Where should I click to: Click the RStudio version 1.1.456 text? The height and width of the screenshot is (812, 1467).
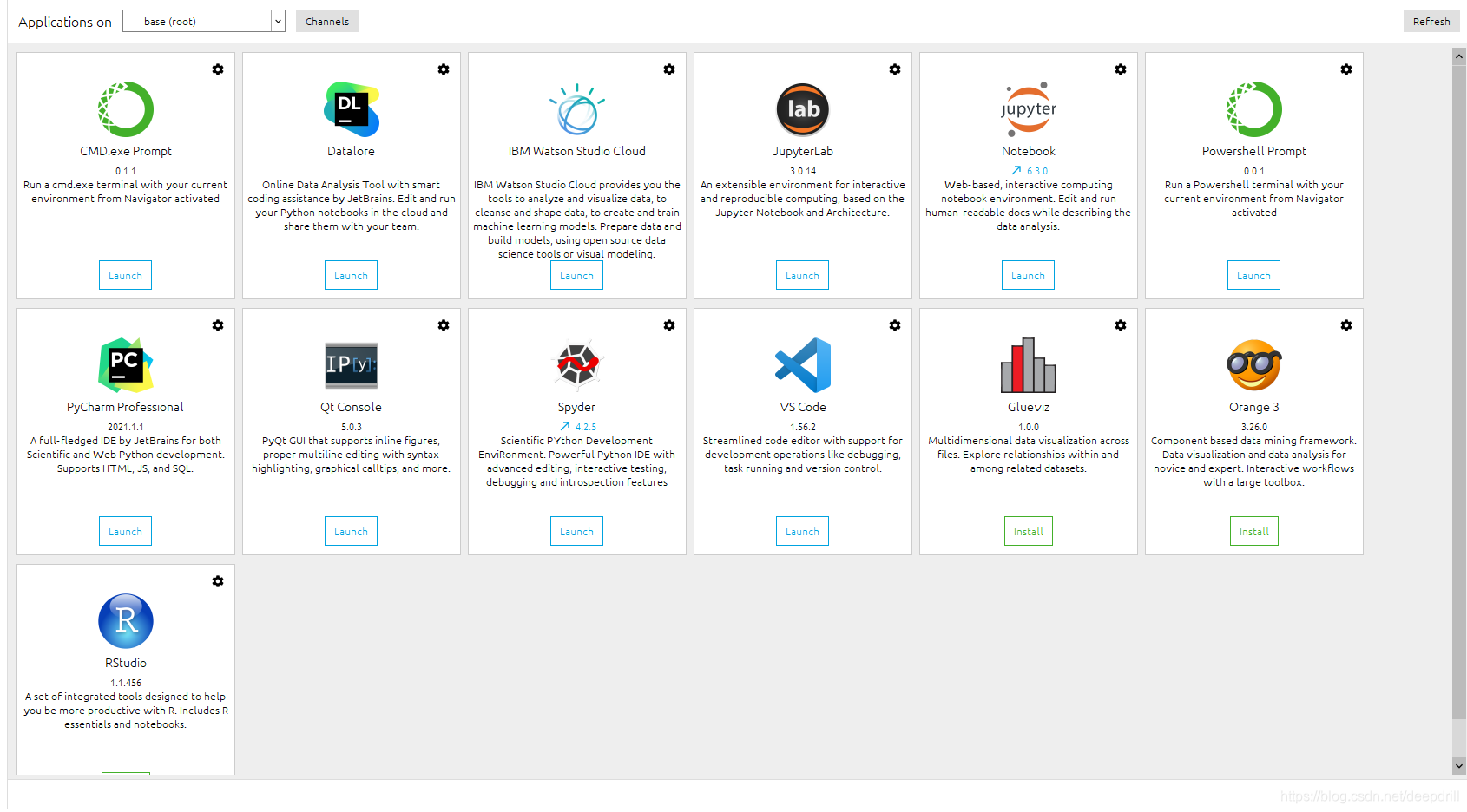[126, 683]
